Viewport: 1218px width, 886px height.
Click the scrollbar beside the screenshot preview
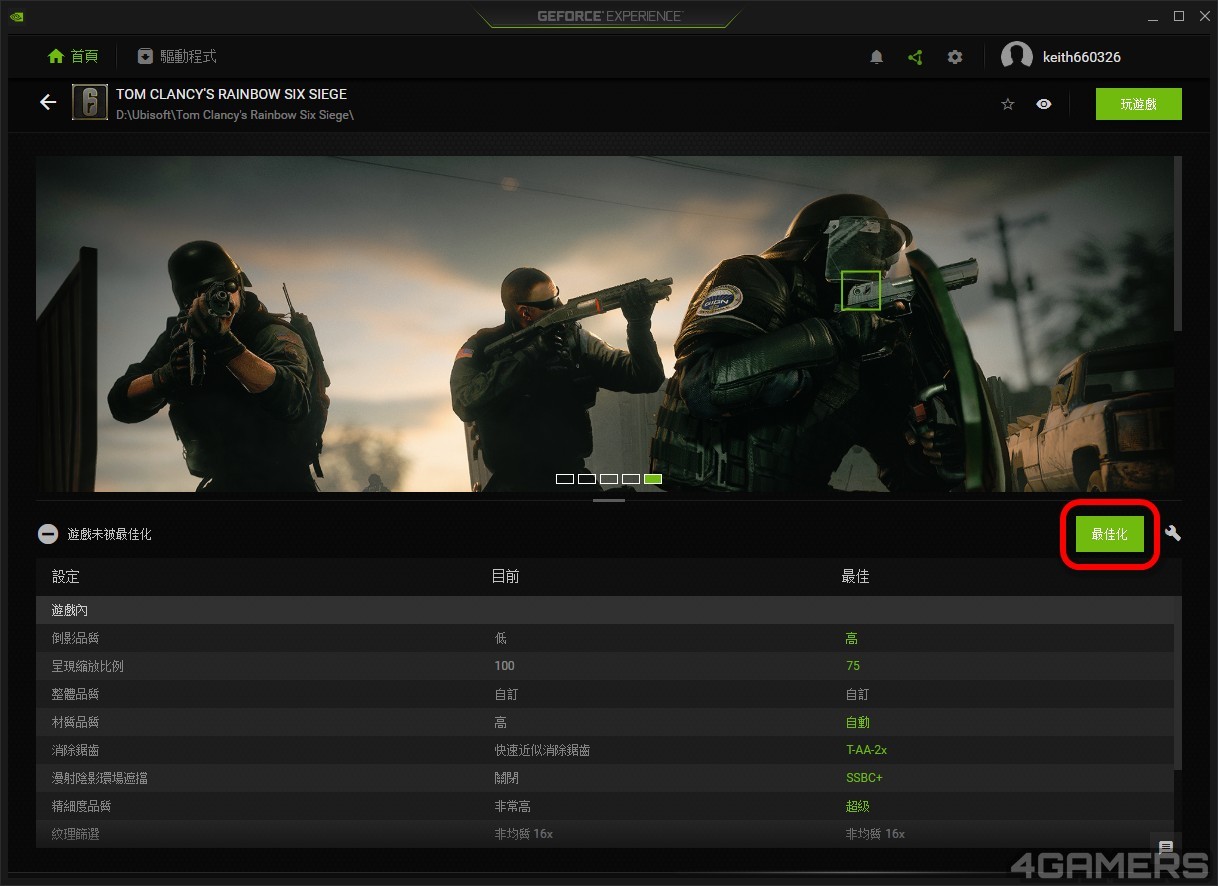[x=1178, y=243]
